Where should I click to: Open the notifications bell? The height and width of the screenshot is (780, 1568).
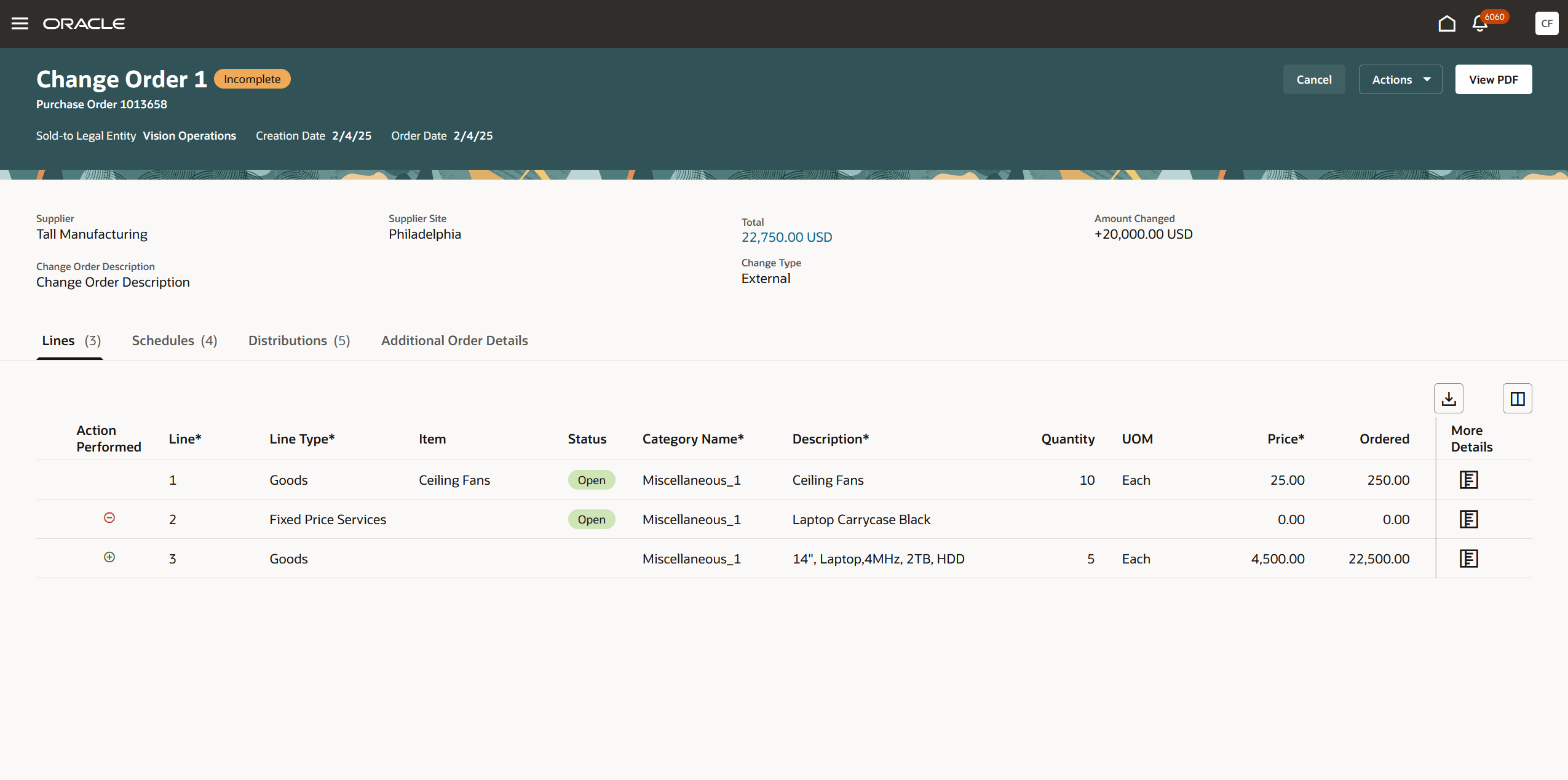click(x=1479, y=24)
